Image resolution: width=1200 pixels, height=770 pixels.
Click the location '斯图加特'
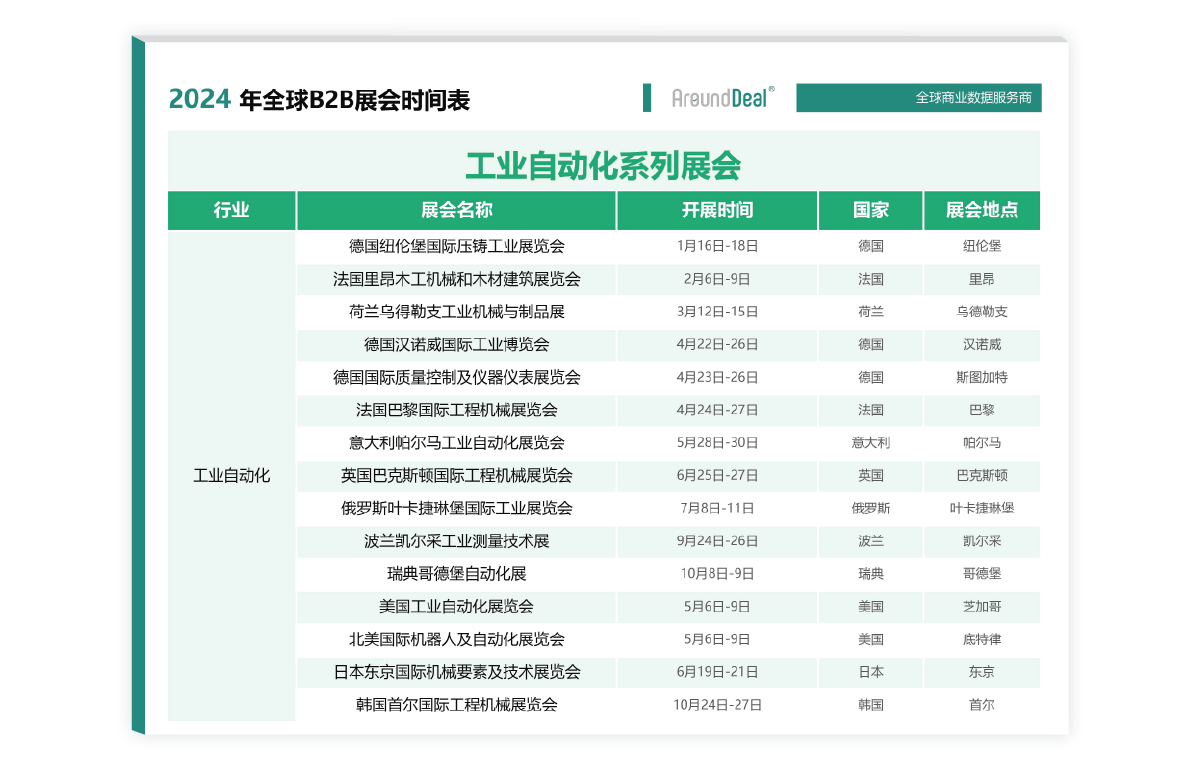point(982,378)
